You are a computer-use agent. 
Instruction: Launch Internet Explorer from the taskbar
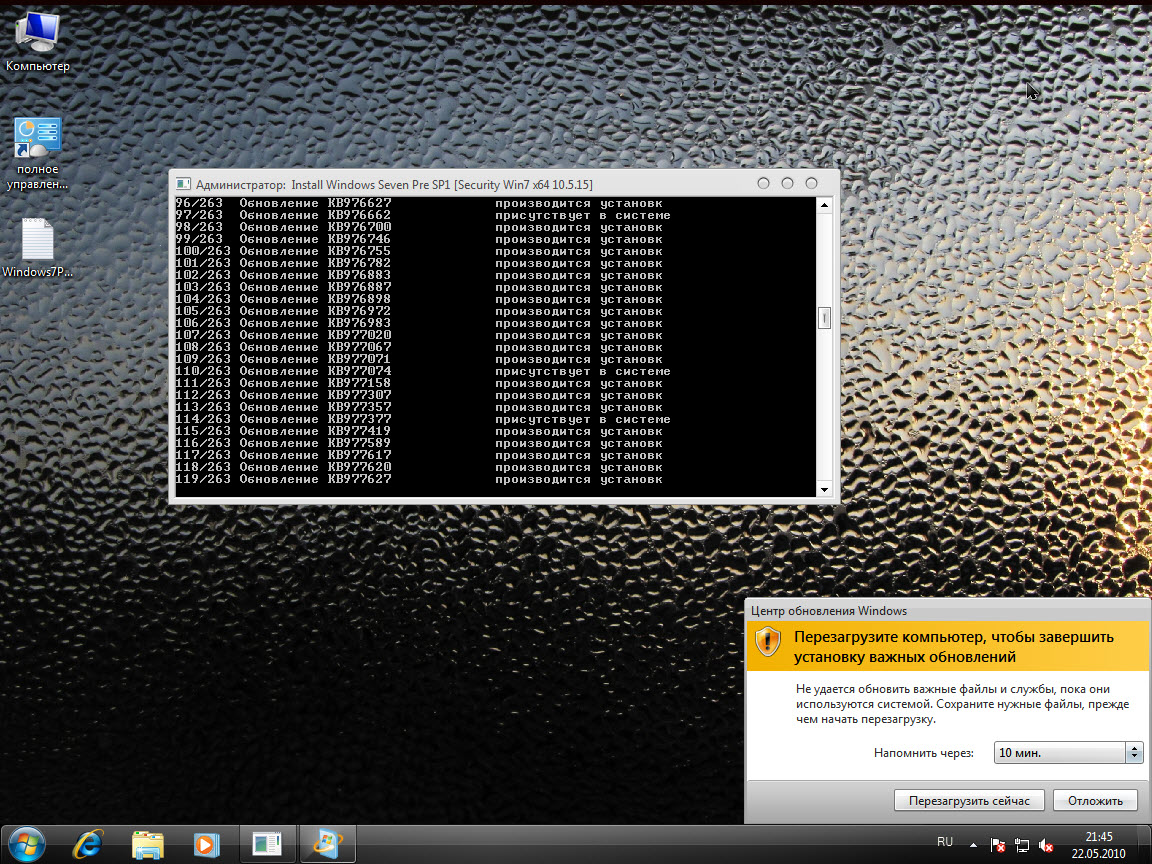[x=87, y=844]
